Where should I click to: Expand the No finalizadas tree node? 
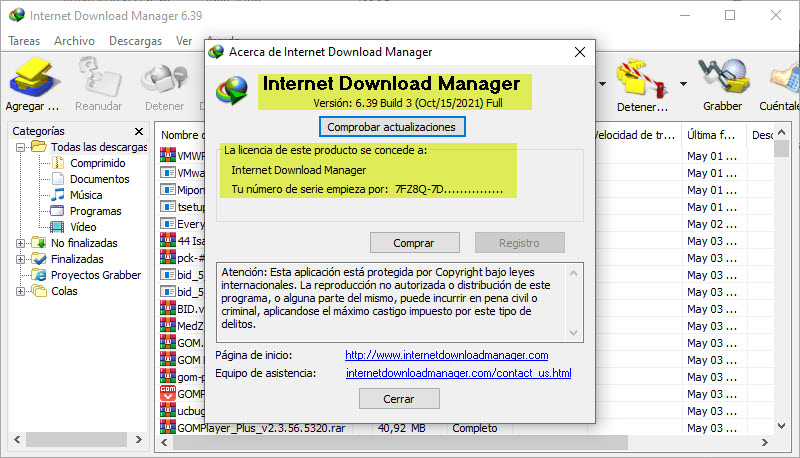click(x=20, y=243)
